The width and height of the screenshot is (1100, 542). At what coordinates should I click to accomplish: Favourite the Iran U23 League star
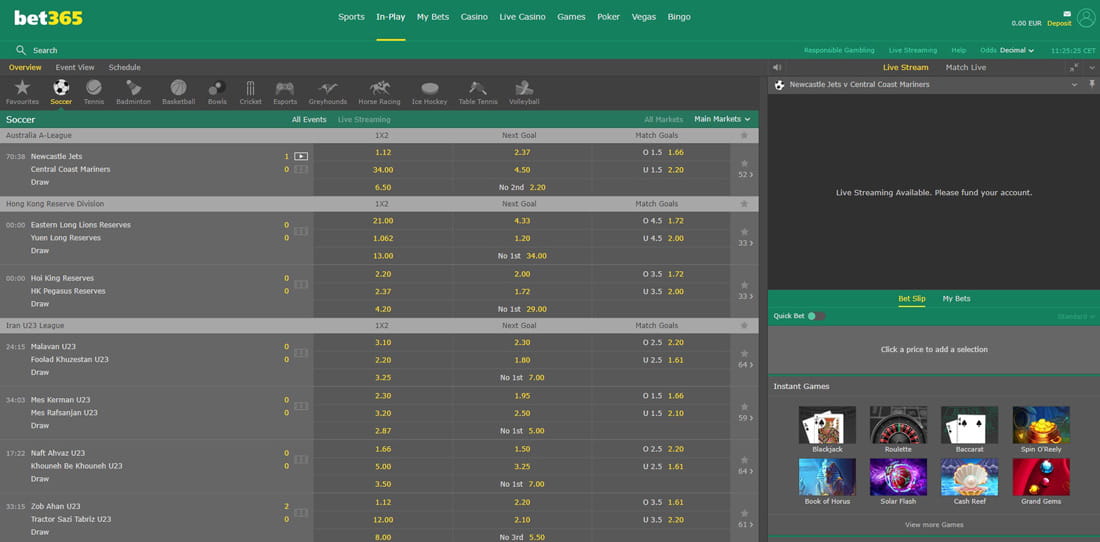point(744,326)
